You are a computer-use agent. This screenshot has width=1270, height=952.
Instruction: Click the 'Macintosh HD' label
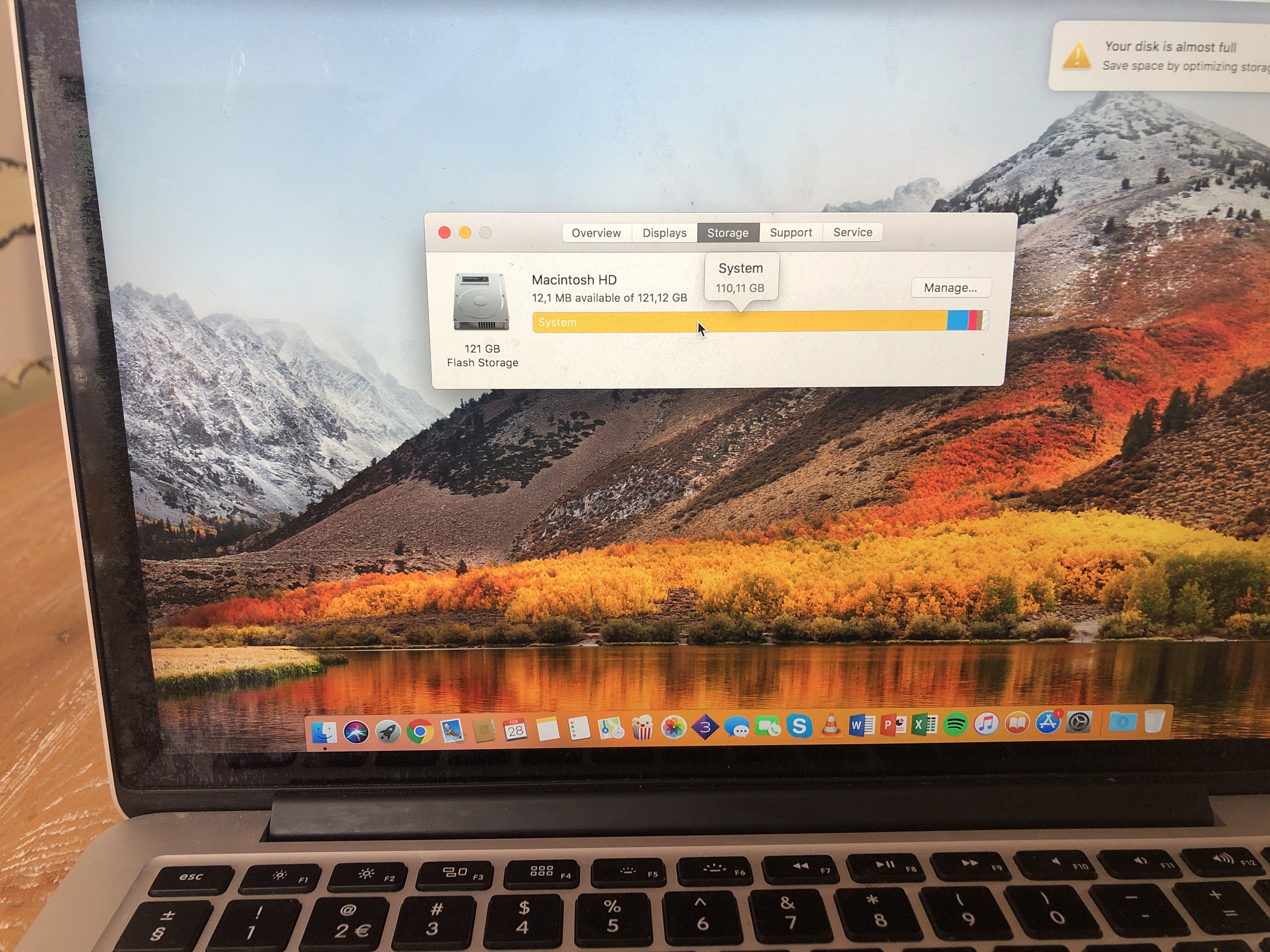pyautogui.click(x=574, y=280)
